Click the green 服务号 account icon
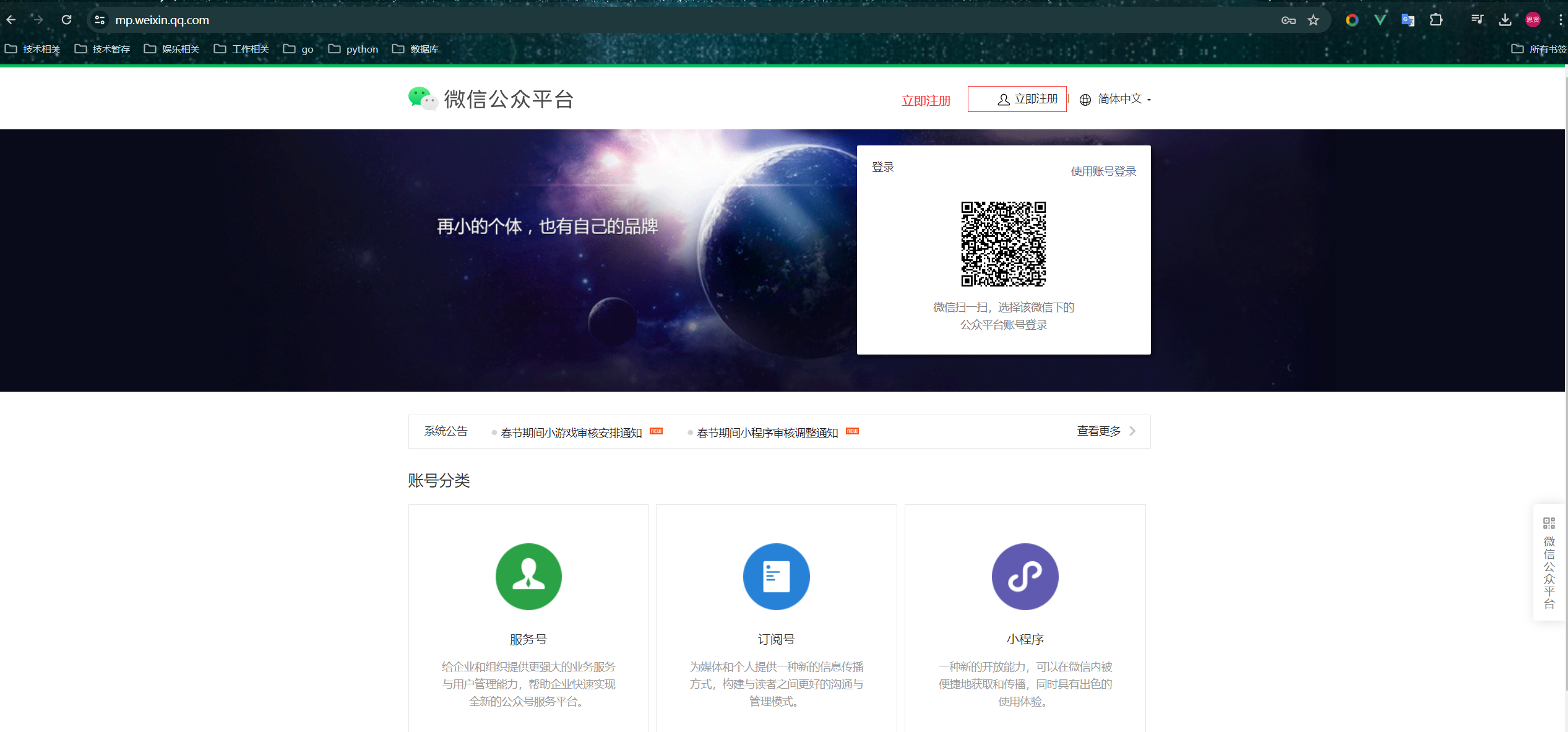Screen dimensions: 1568x732 click(x=528, y=576)
